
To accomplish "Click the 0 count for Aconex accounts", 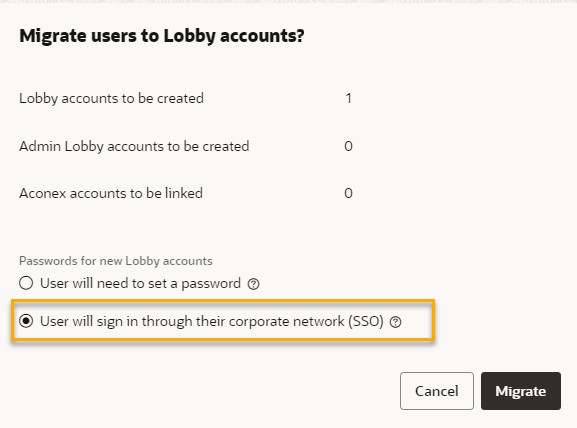I will point(348,193).
